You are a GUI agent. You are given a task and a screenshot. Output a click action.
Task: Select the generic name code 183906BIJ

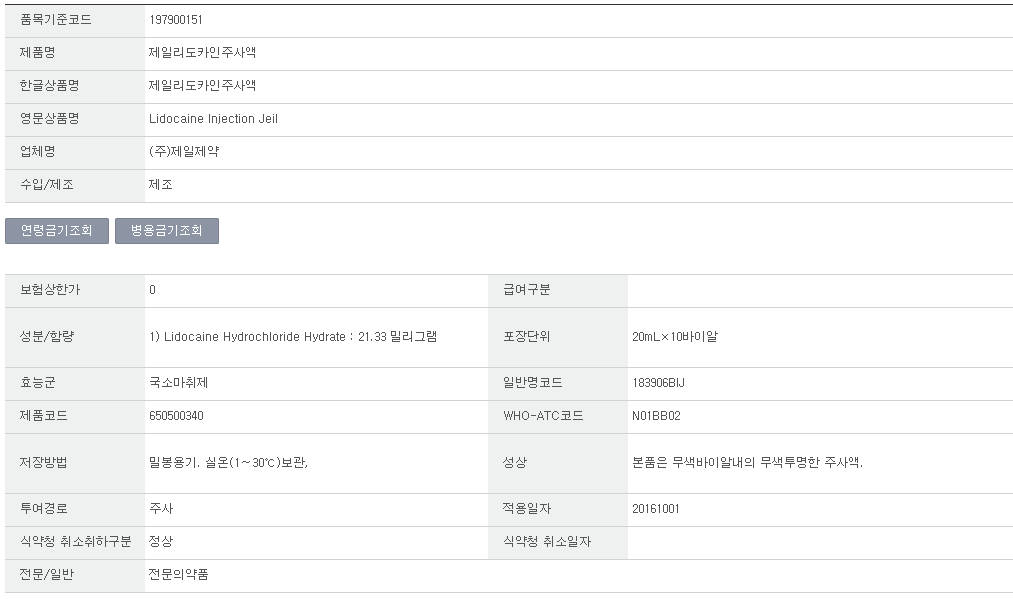pyautogui.click(x=659, y=383)
